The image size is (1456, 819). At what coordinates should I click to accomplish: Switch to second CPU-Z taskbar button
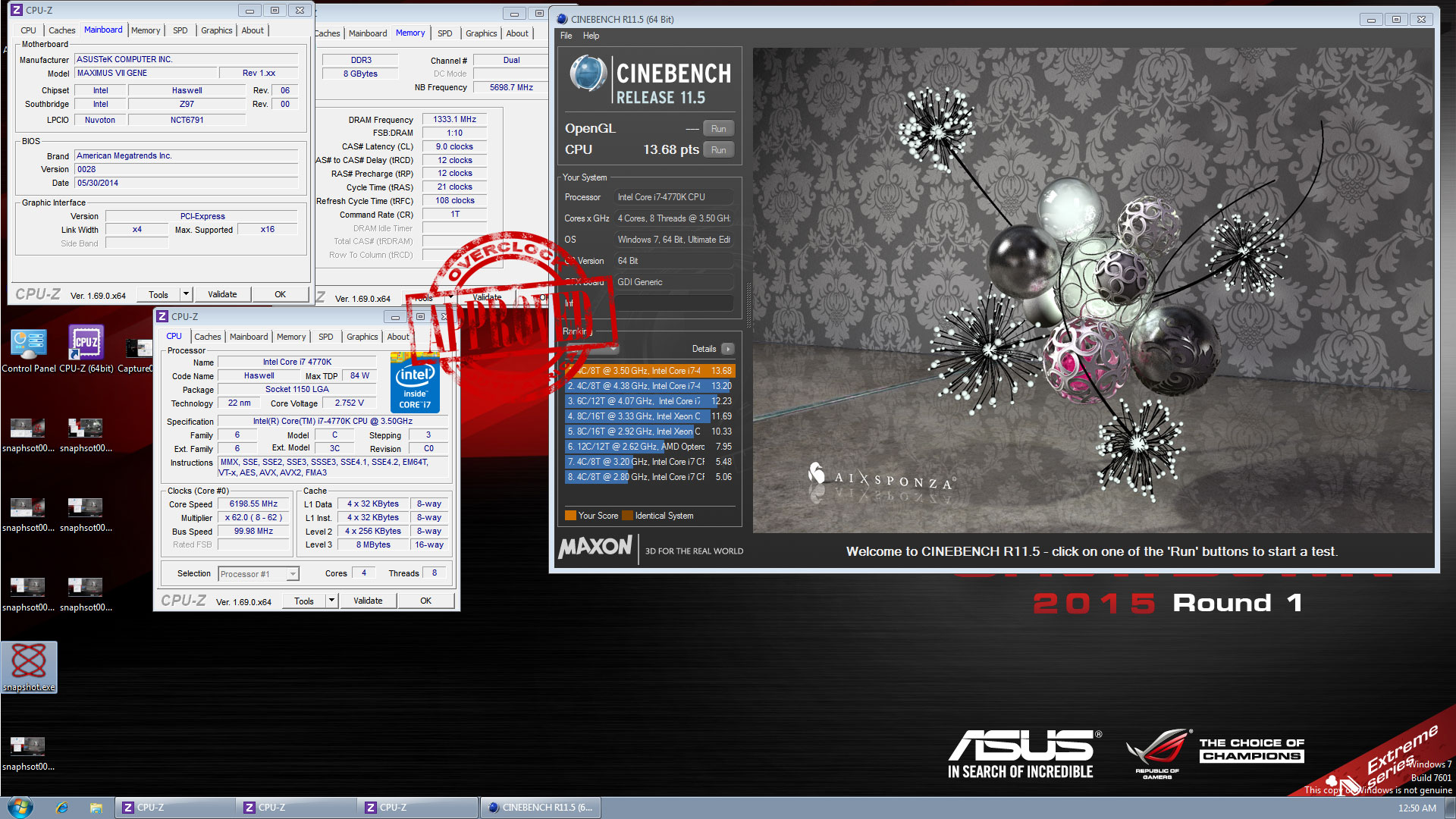tap(297, 808)
